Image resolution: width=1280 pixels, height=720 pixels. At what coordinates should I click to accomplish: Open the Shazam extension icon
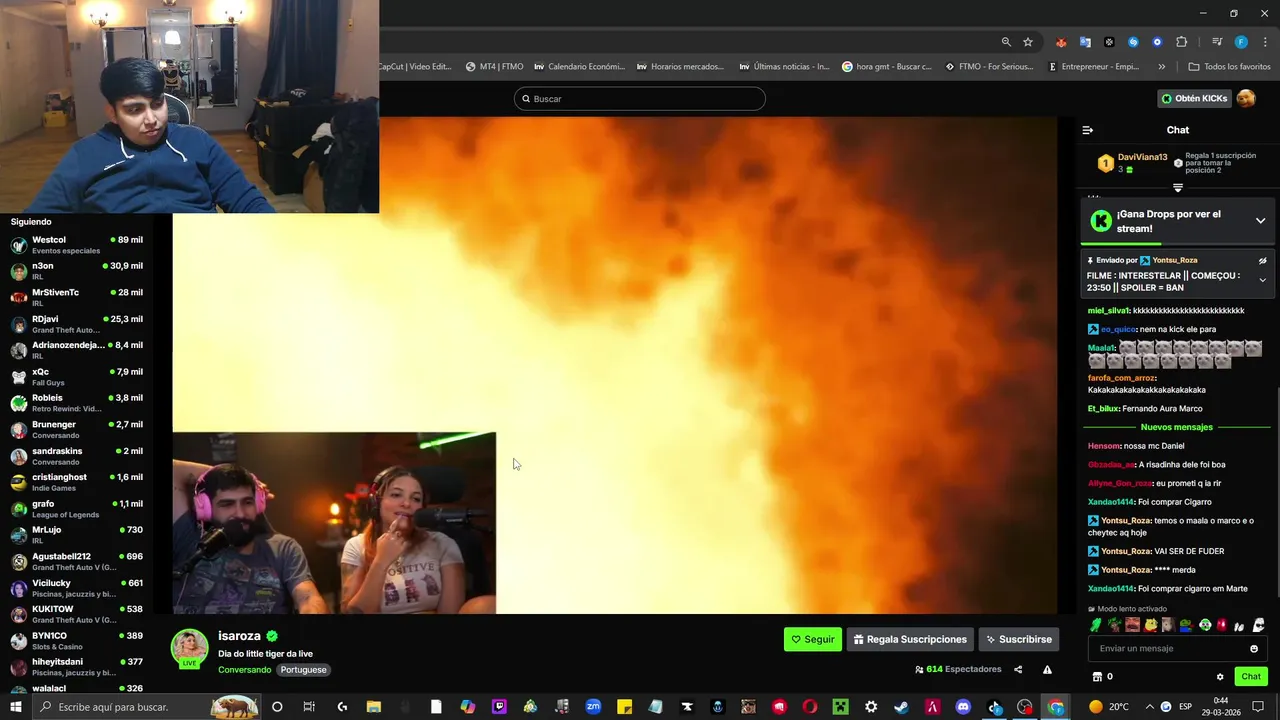coord(1133,42)
